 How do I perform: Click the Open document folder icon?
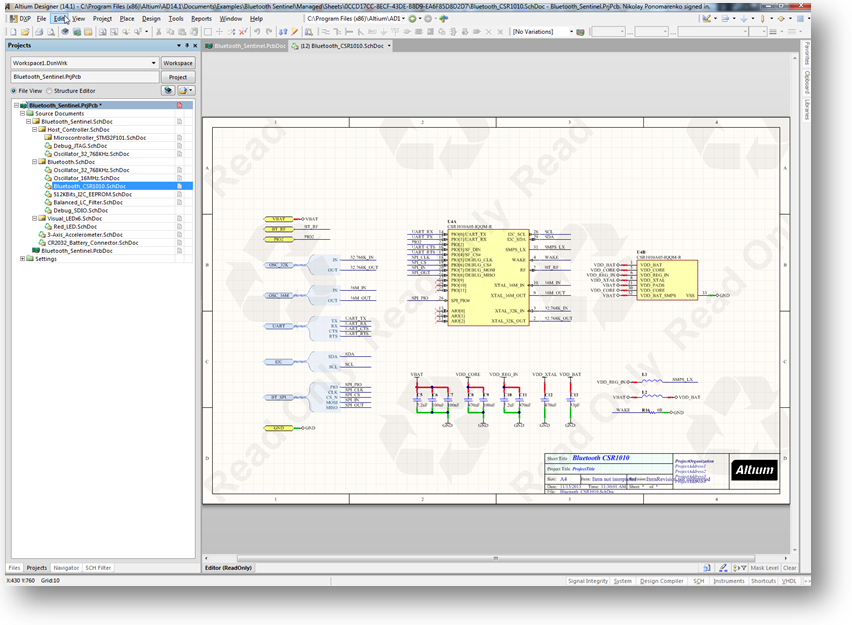pos(25,32)
